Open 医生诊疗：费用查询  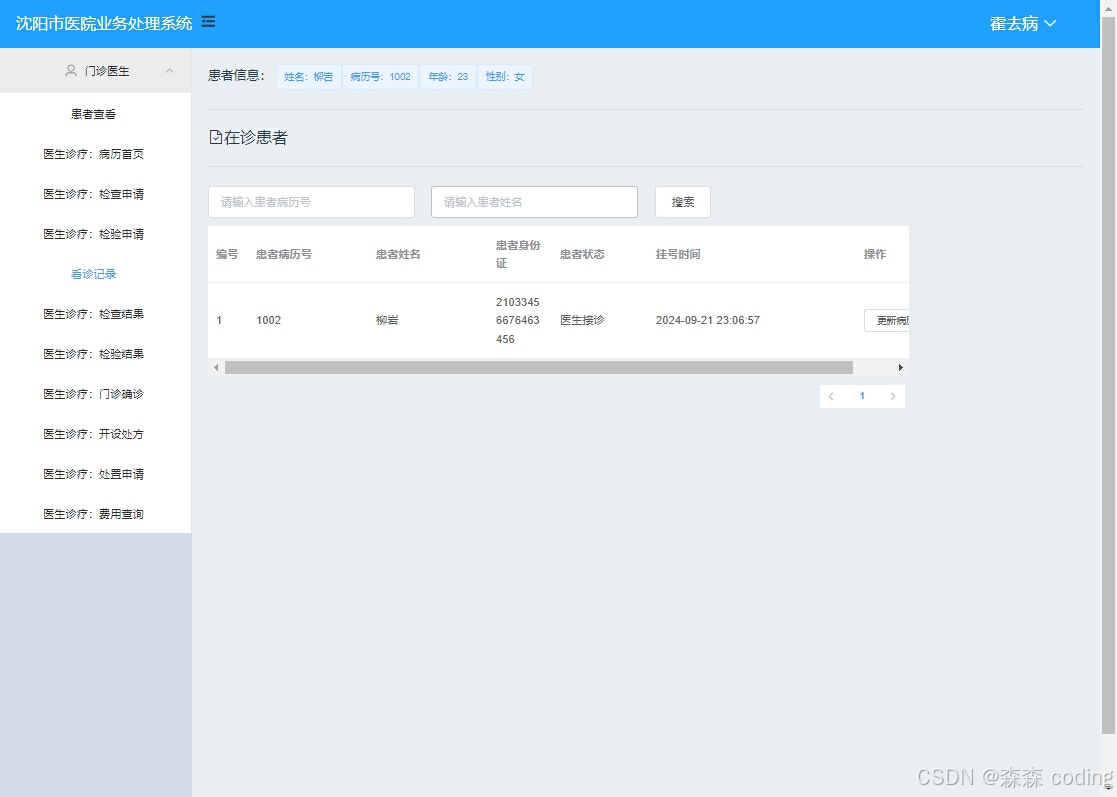[x=93, y=513]
